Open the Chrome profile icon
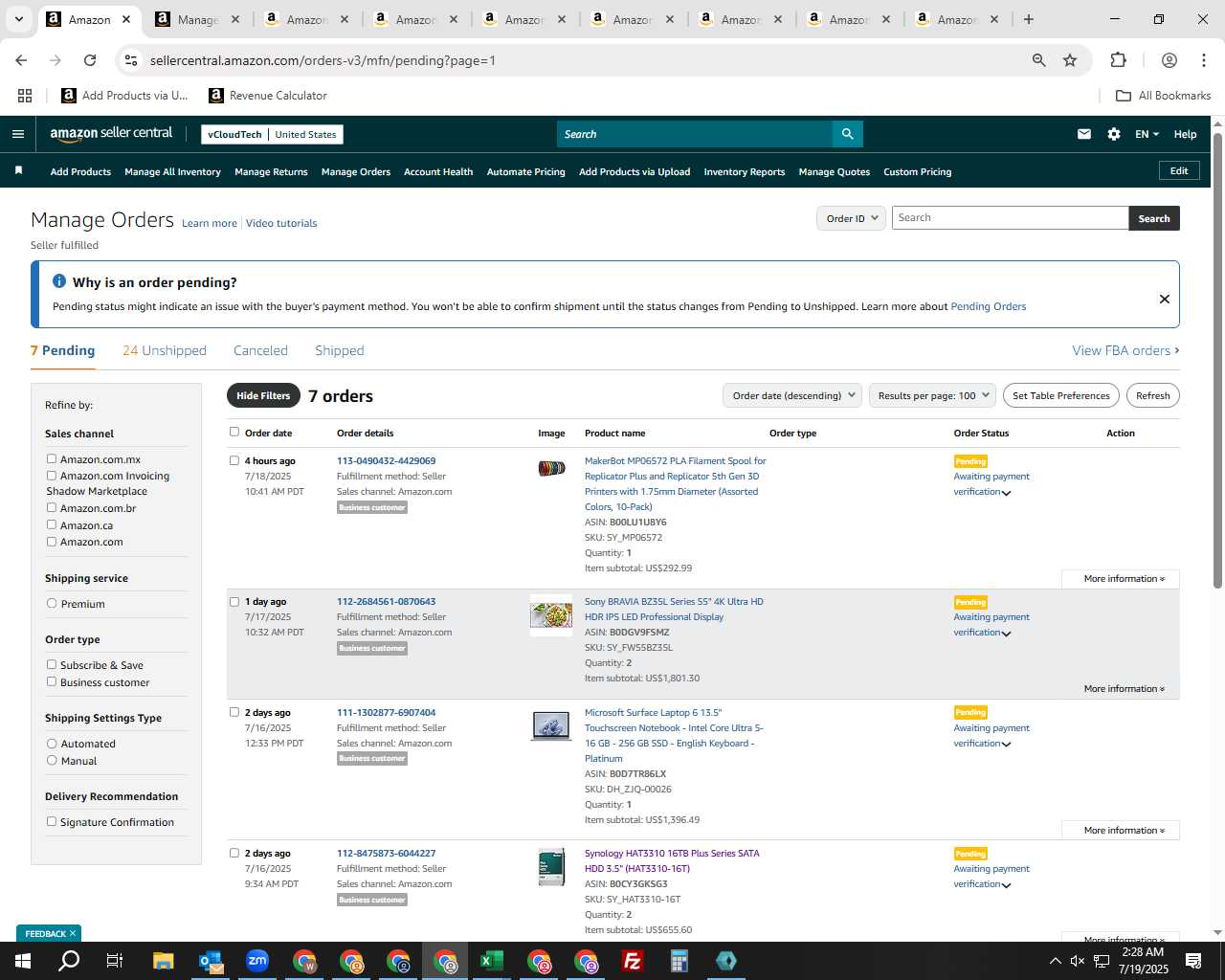Screen dimensions: 1225x980 [x=1169, y=60]
